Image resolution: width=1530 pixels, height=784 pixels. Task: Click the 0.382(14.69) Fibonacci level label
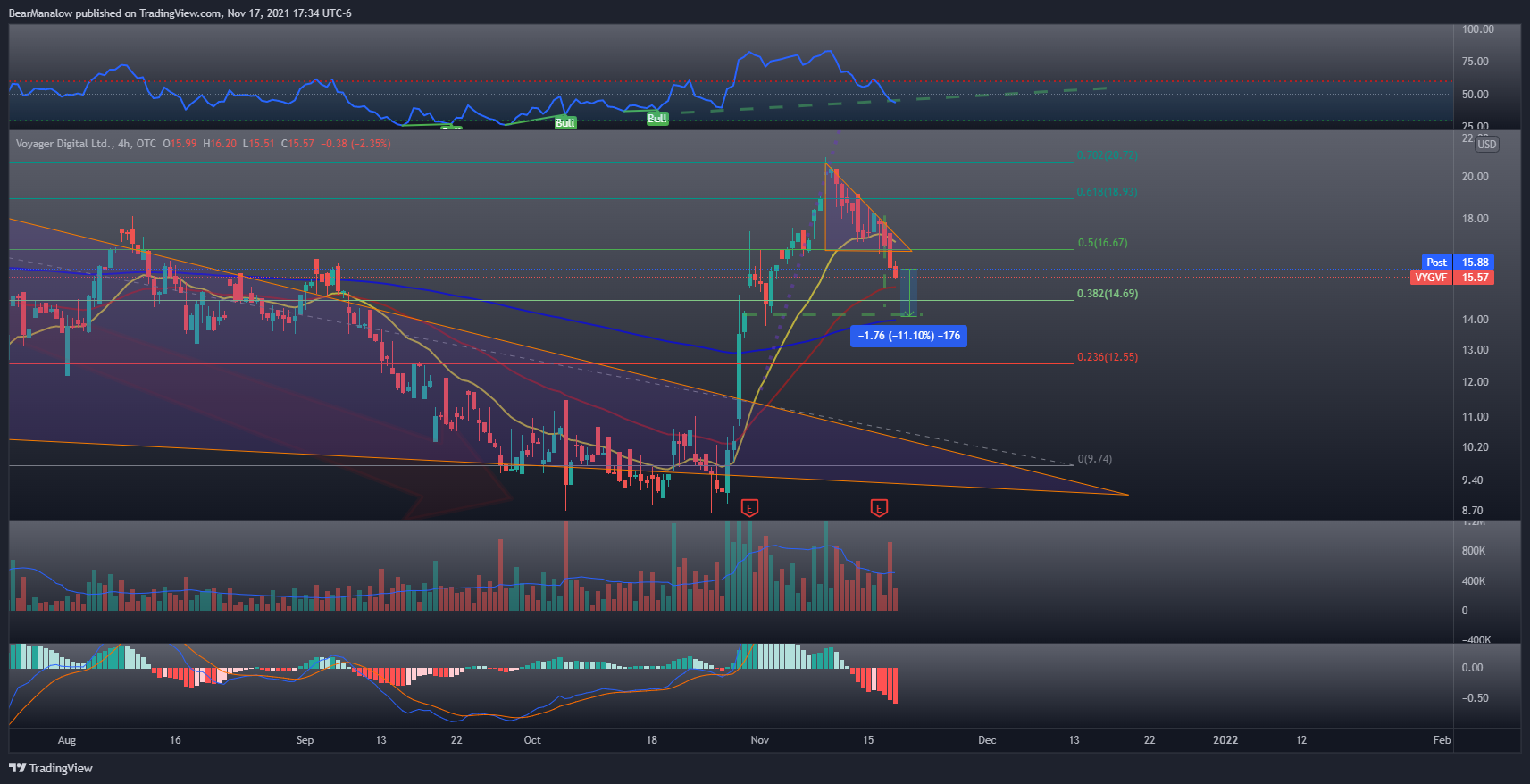(1107, 294)
